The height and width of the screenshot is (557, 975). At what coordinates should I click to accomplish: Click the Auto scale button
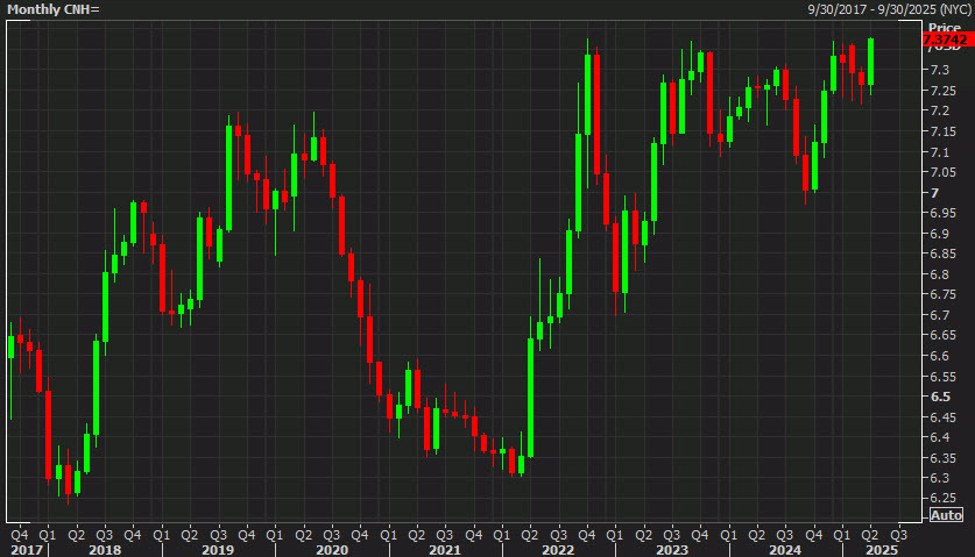(946, 515)
